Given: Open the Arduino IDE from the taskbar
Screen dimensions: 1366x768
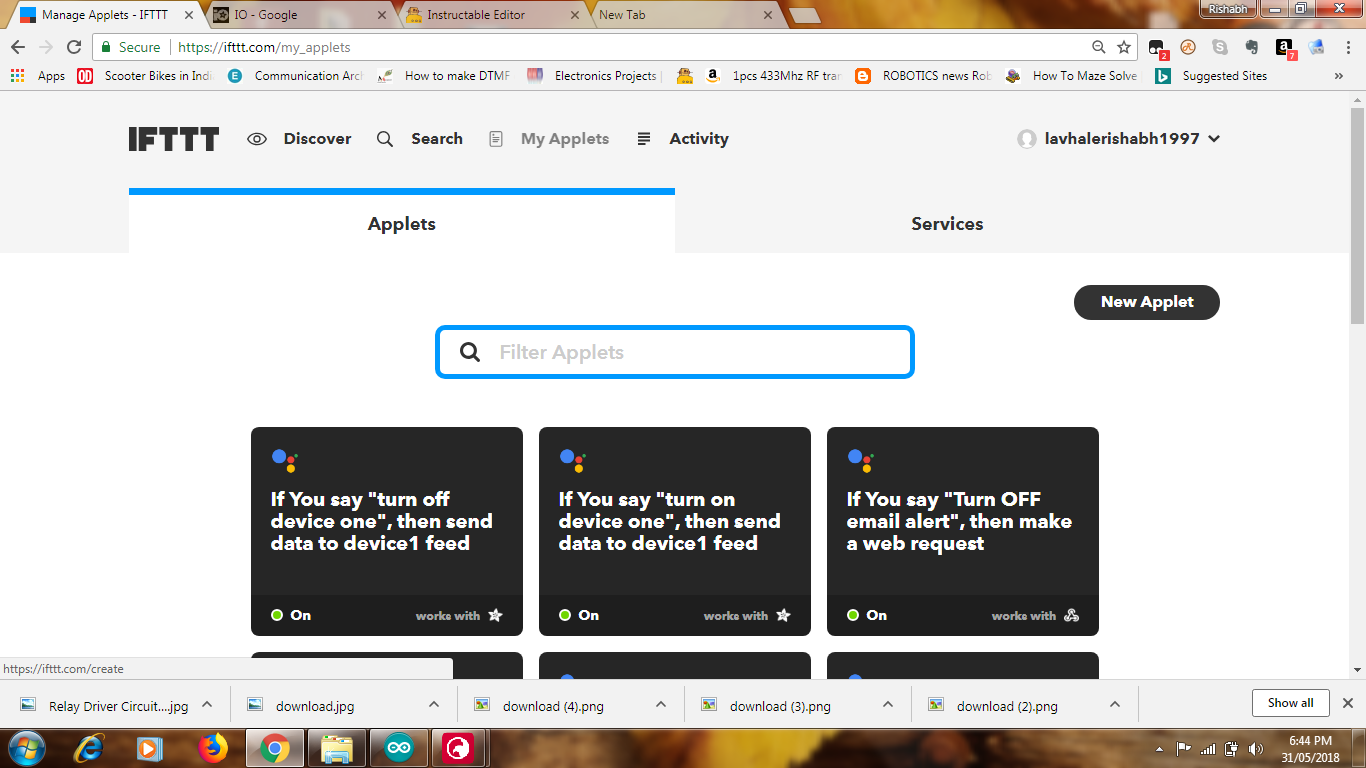Looking at the screenshot, I should coord(398,748).
